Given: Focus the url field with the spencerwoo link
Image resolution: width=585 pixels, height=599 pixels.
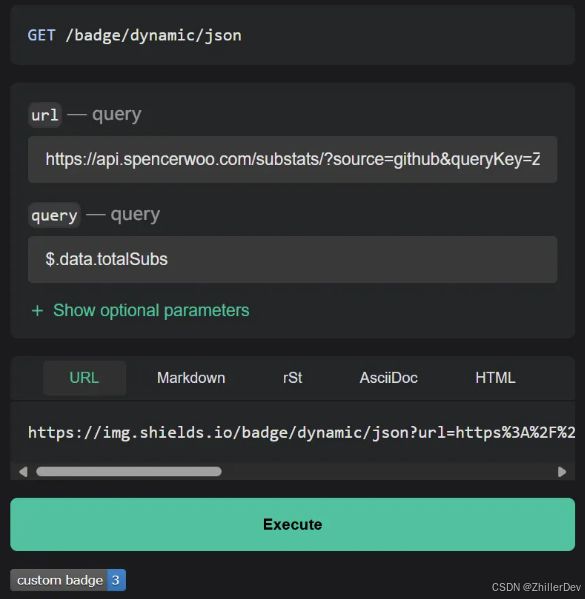Looking at the screenshot, I should (x=293, y=159).
